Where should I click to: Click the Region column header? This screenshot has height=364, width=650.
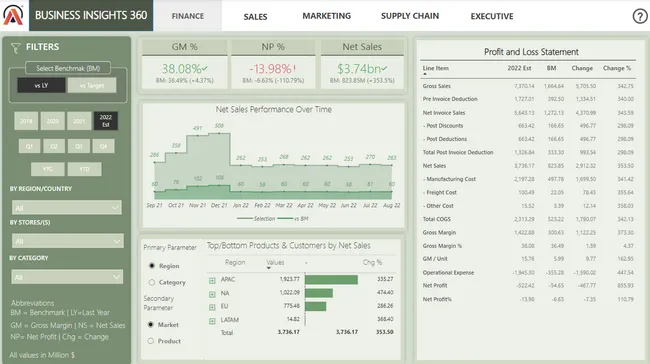[235, 262]
